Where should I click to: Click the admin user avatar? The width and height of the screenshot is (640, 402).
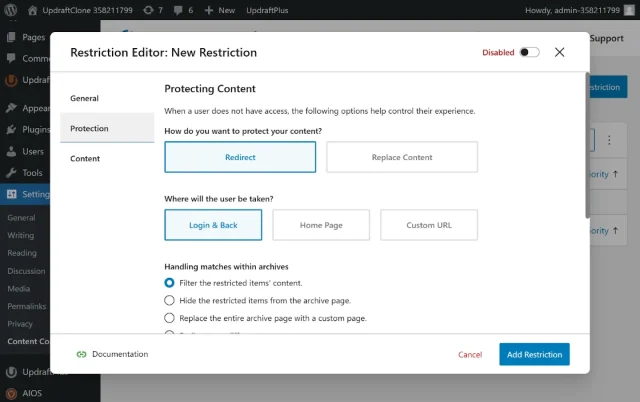(x=629, y=10)
